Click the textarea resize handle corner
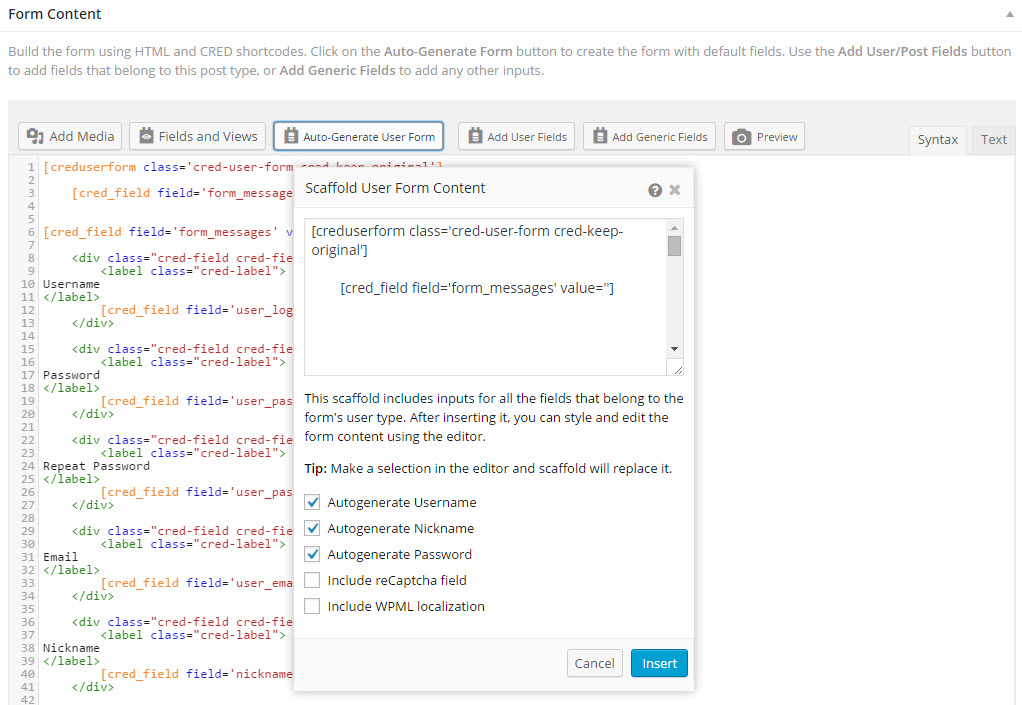The image size is (1022, 705). click(x=678, y=370)
